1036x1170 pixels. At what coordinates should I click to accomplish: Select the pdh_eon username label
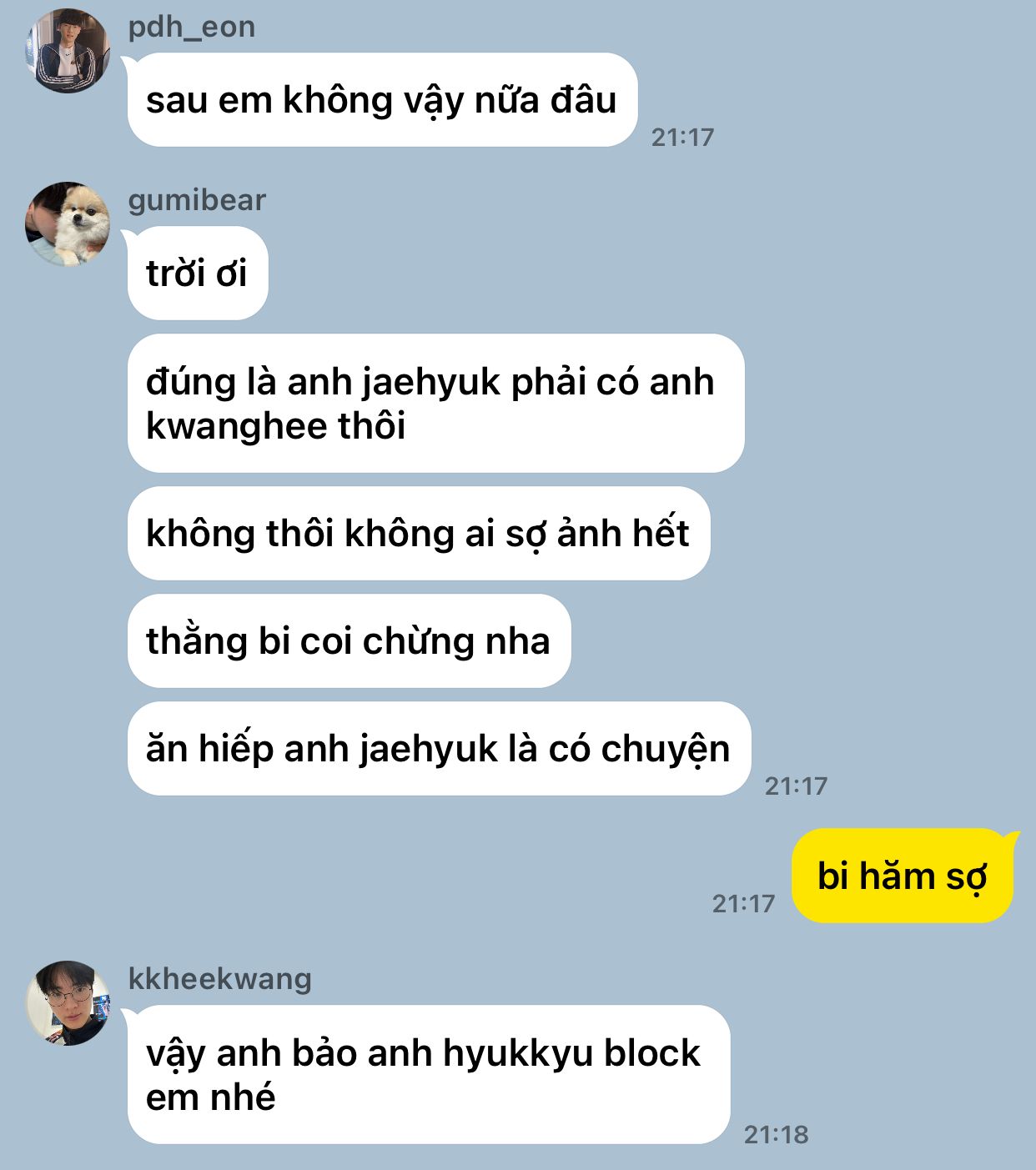[192, 27]
